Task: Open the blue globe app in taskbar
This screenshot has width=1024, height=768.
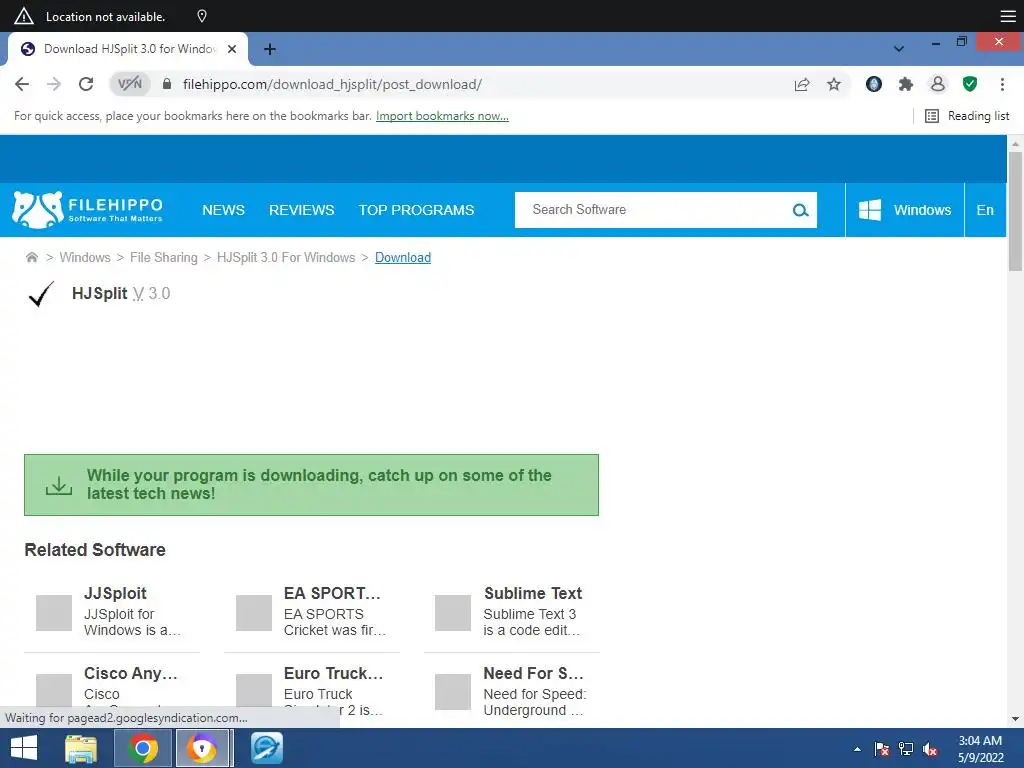Action: [x=267, y=748]
